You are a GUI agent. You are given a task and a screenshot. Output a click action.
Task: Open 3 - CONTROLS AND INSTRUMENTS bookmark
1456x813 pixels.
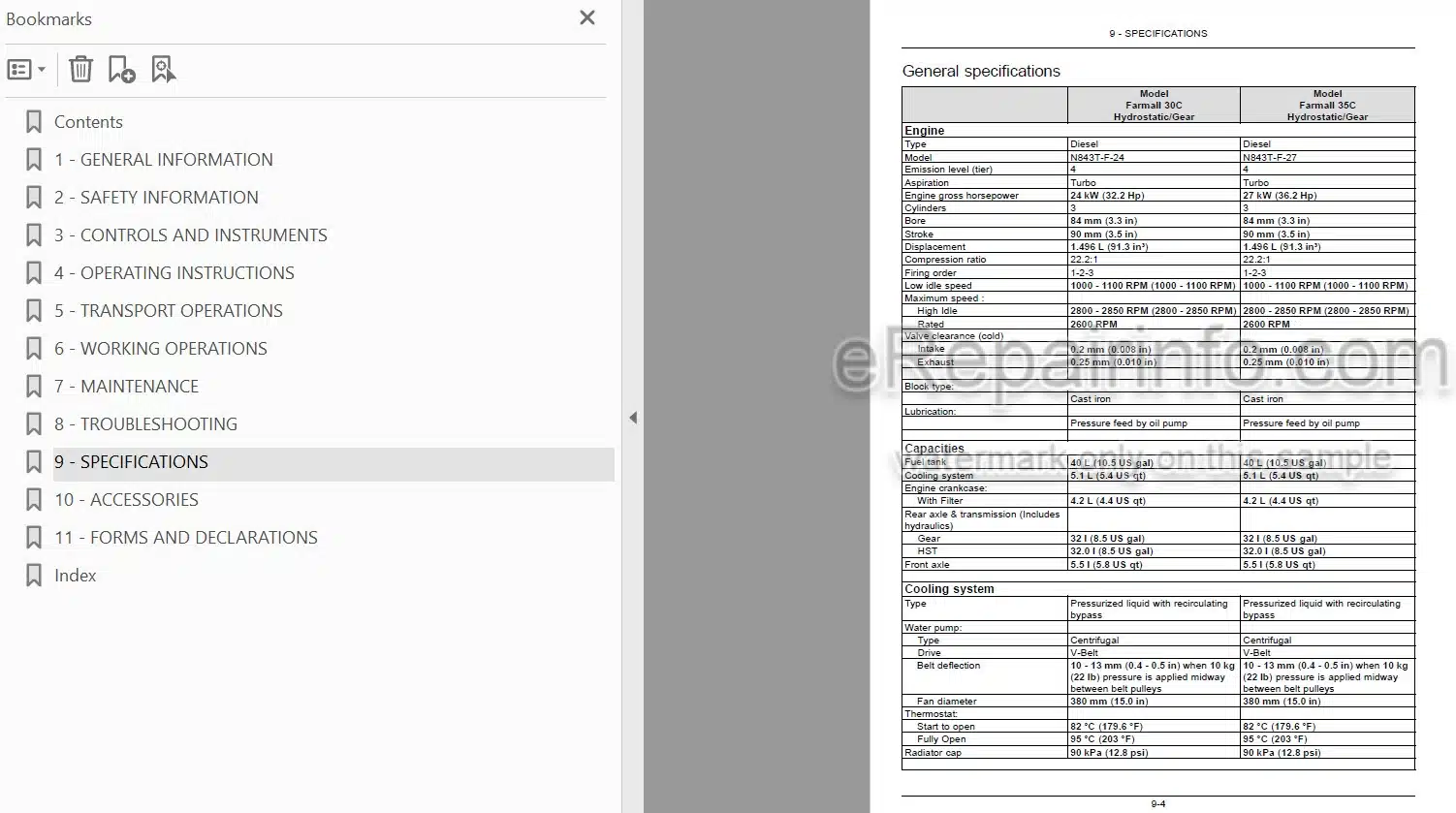pos(191,235)
